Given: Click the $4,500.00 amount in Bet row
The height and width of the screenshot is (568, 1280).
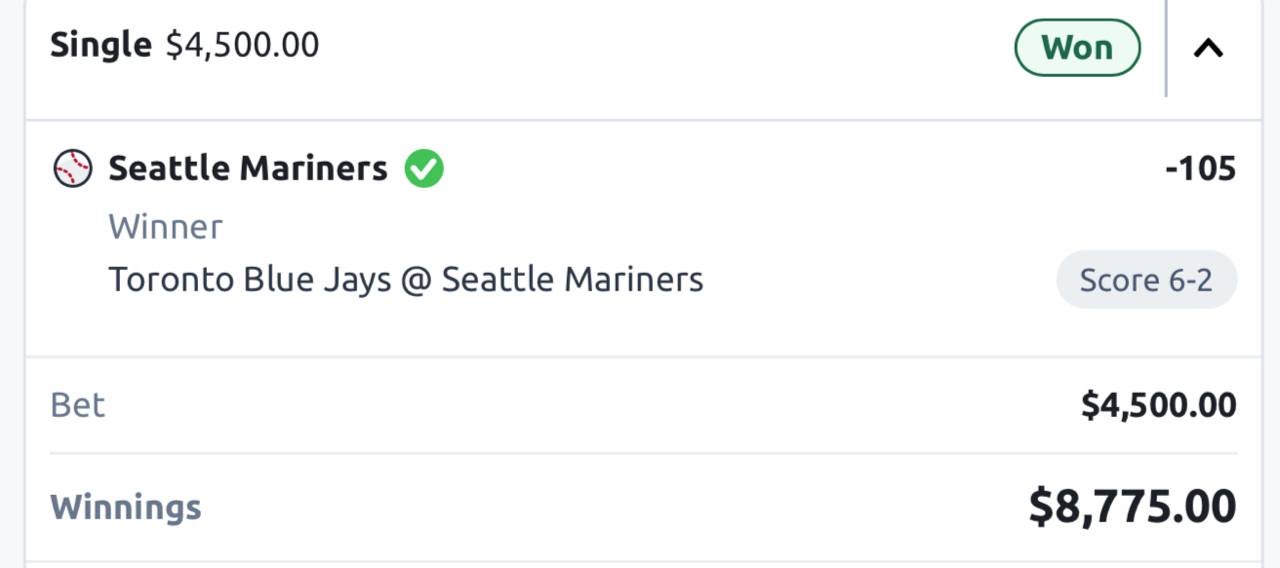Looking at the screenshot, I should (1158, 405).
